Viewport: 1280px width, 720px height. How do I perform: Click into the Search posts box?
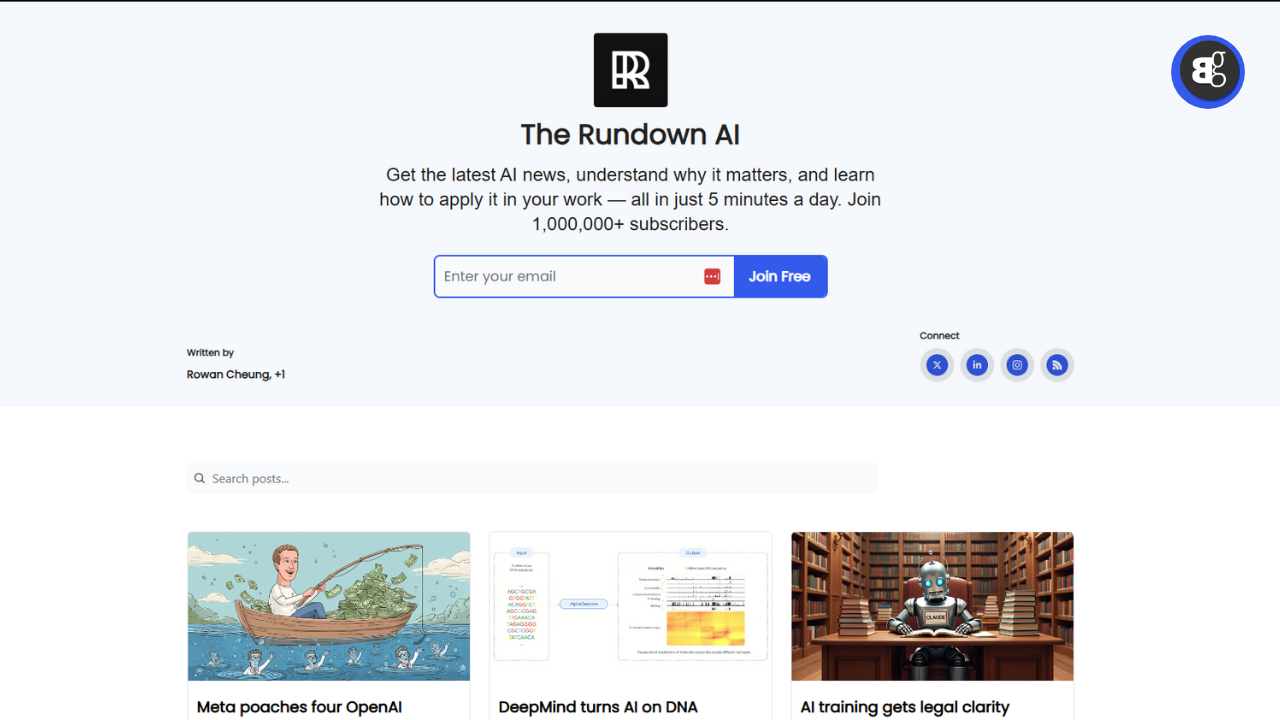tap(540, 479)
